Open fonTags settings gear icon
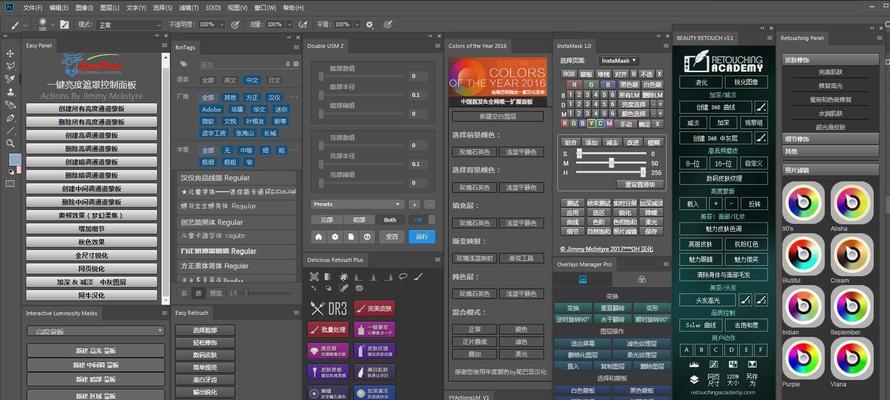890x400 pixels. 296,64
